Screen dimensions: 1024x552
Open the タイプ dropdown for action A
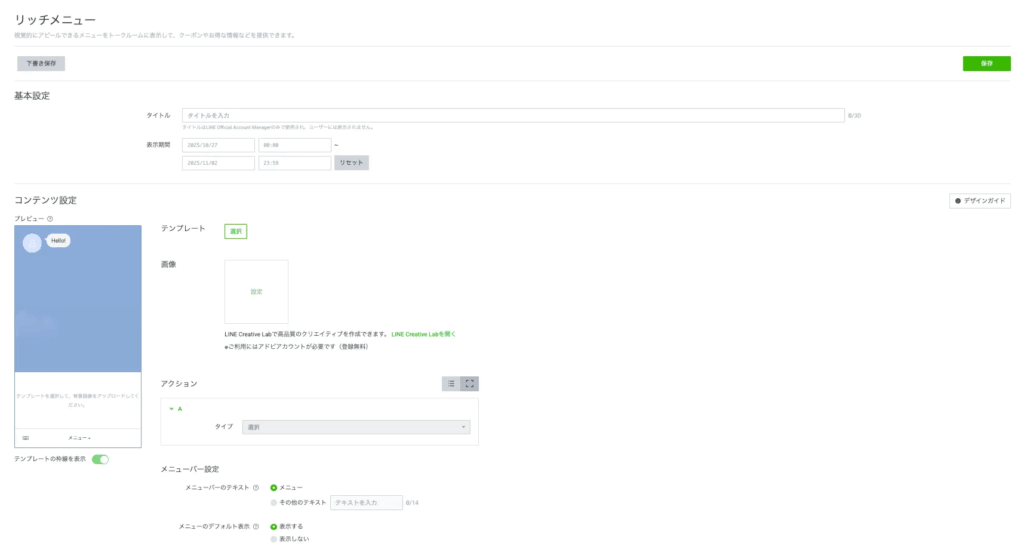tap(356, 427)
